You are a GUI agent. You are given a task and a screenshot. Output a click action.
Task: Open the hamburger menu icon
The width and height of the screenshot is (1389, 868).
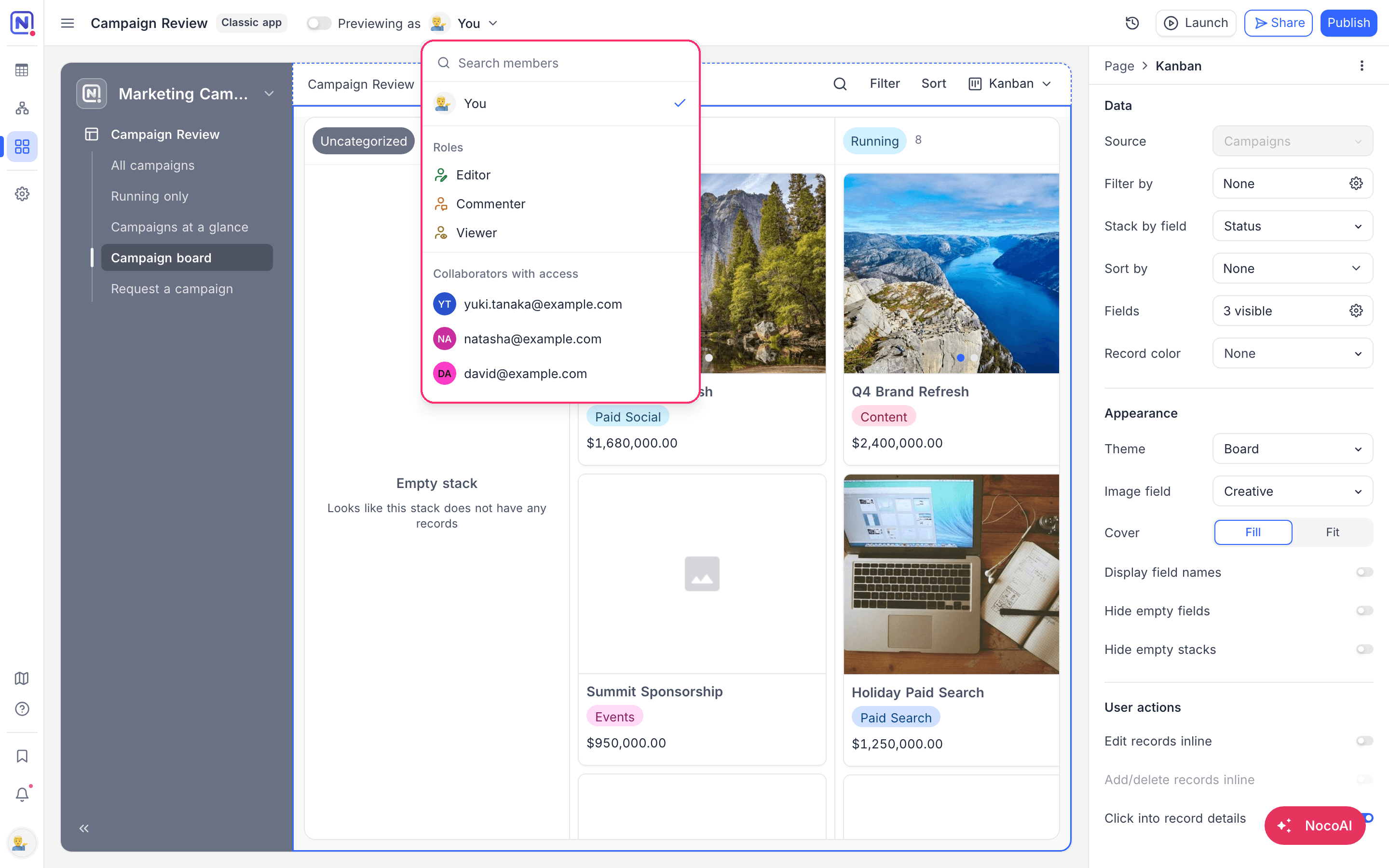[68, 23]
